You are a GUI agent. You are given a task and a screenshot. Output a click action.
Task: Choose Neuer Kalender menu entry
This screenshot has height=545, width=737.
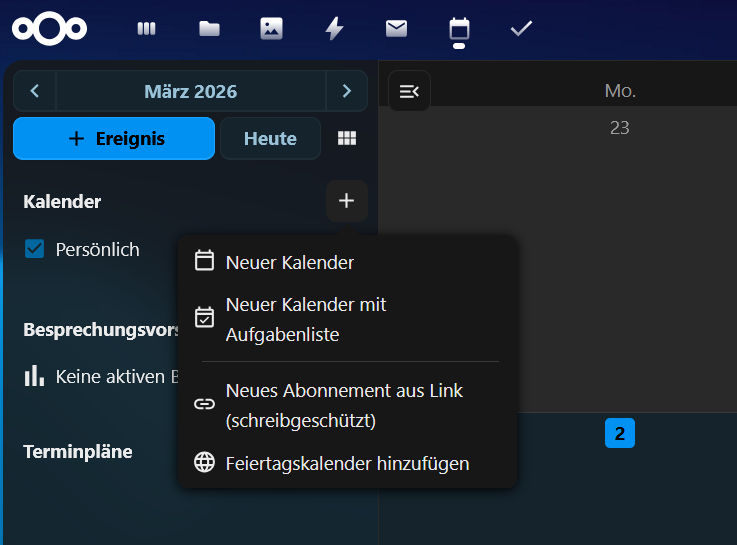pos(347,262)
